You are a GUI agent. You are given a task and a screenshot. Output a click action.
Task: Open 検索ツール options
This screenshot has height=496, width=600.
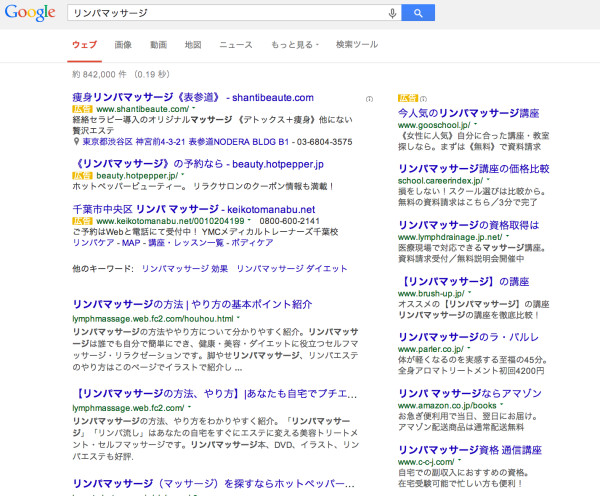pos(357,45)
